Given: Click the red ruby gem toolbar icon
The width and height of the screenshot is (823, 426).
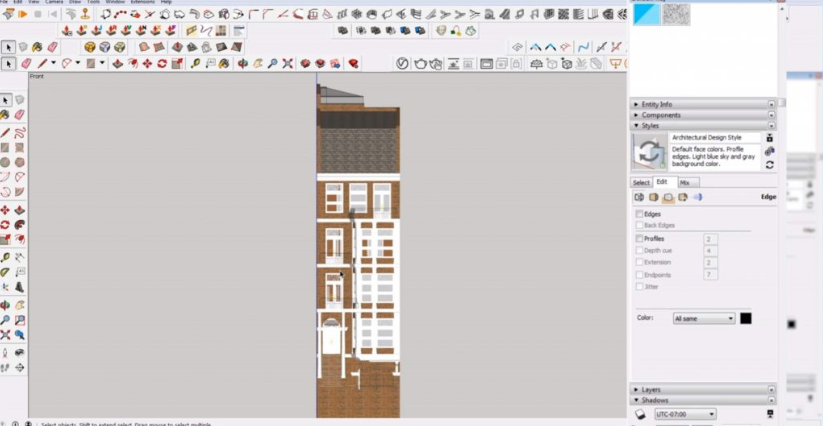Looking at the screenshot, I should [x=353, y=64].
